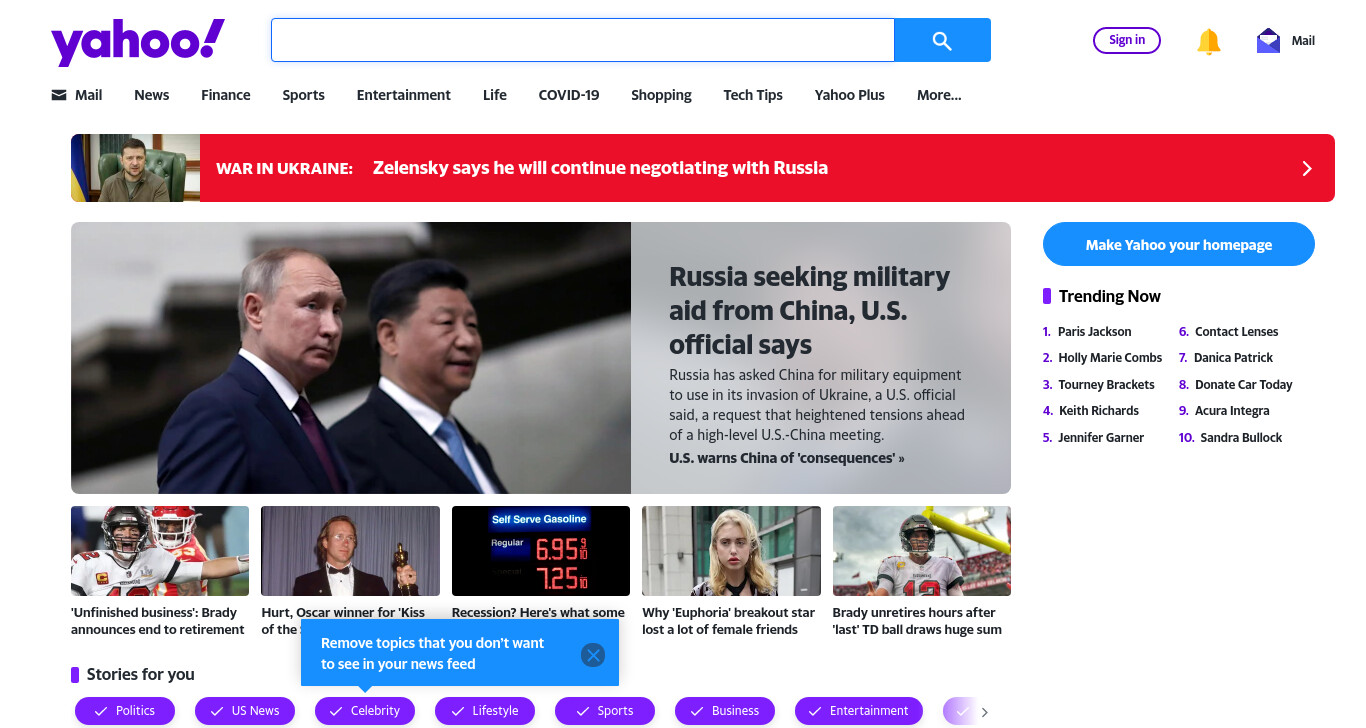The height and width of the screenshot is (728, 1366).
Task: Click the Stories for you heading
Action: [x=141, y=674]
